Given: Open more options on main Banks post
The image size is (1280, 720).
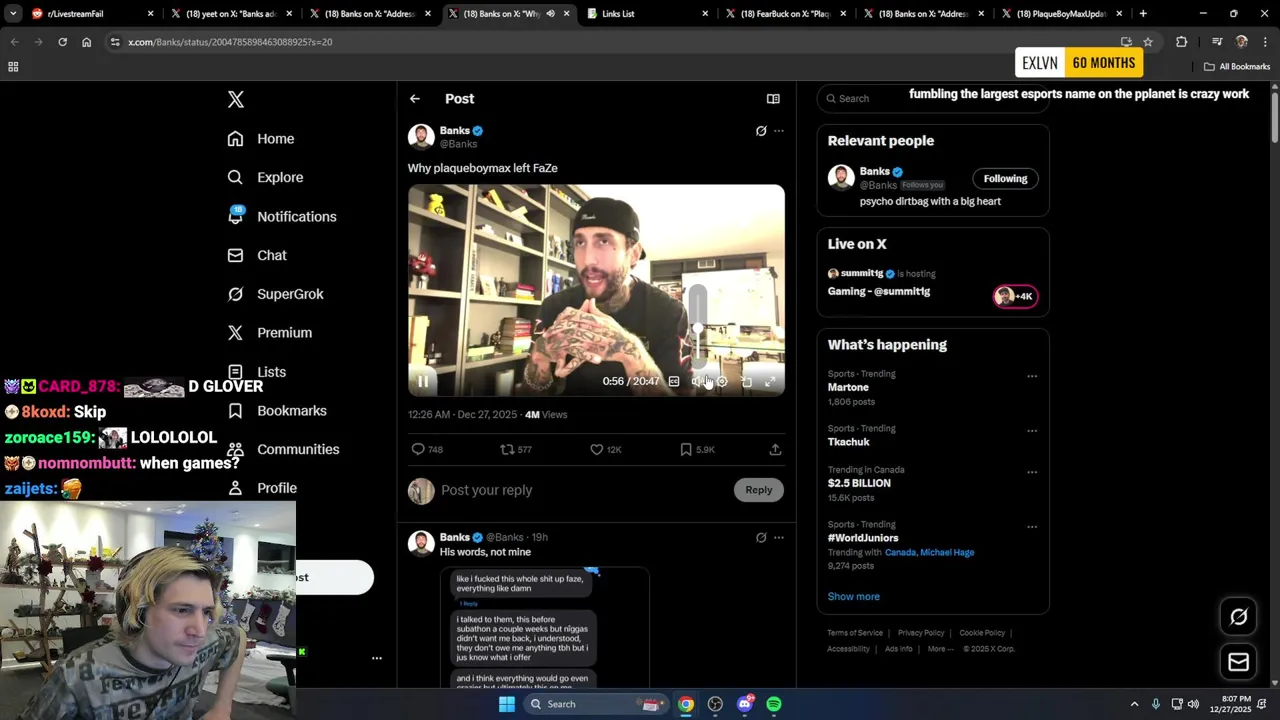Looking at the screenshot, I should point(779,131).
